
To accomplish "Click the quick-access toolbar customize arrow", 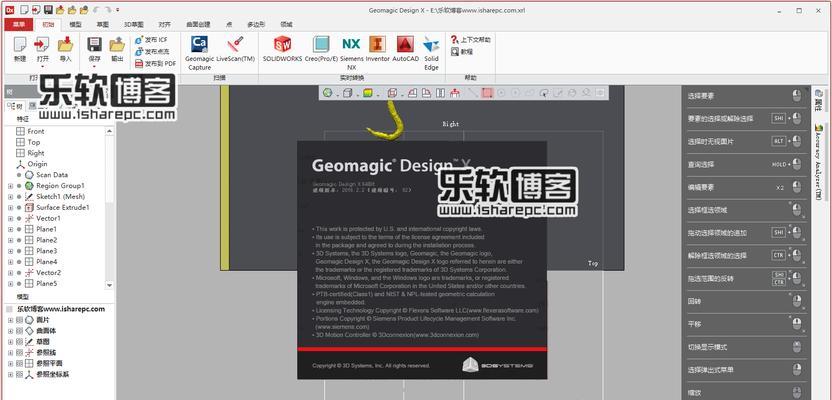I will click(117, 10).
